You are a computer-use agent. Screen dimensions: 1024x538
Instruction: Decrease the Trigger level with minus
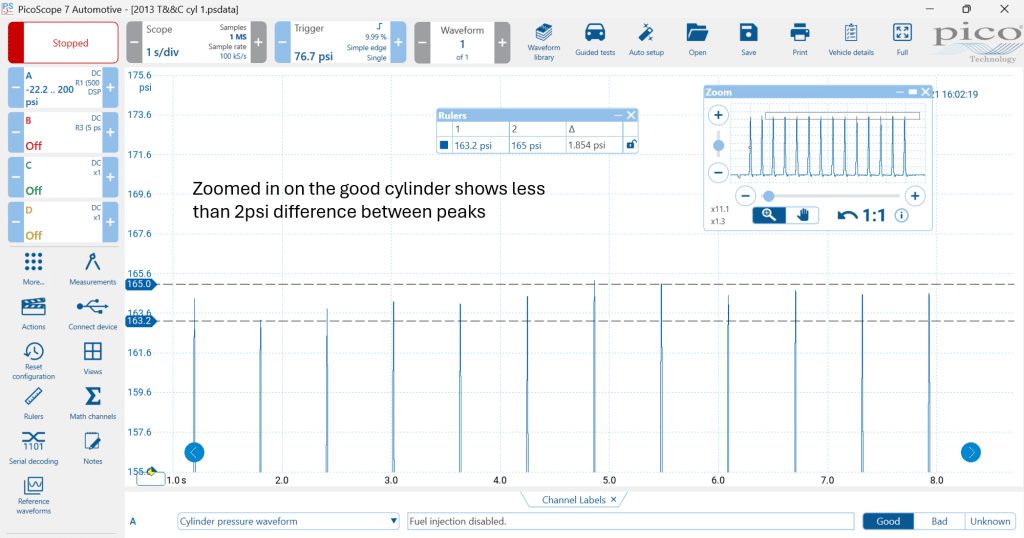pyautogui.click(x=283, y=42)
